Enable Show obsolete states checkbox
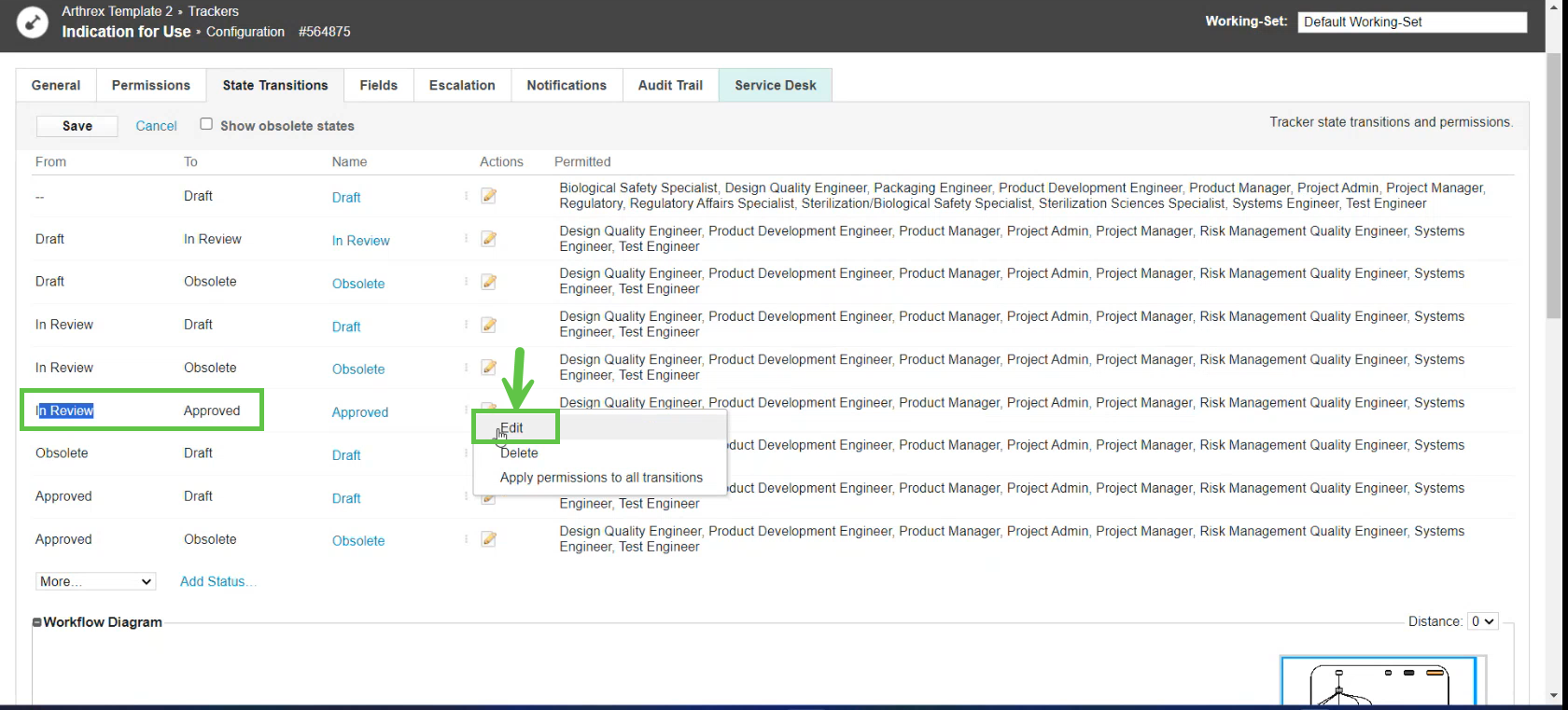1568x710 pixels. tap(206, 124)
